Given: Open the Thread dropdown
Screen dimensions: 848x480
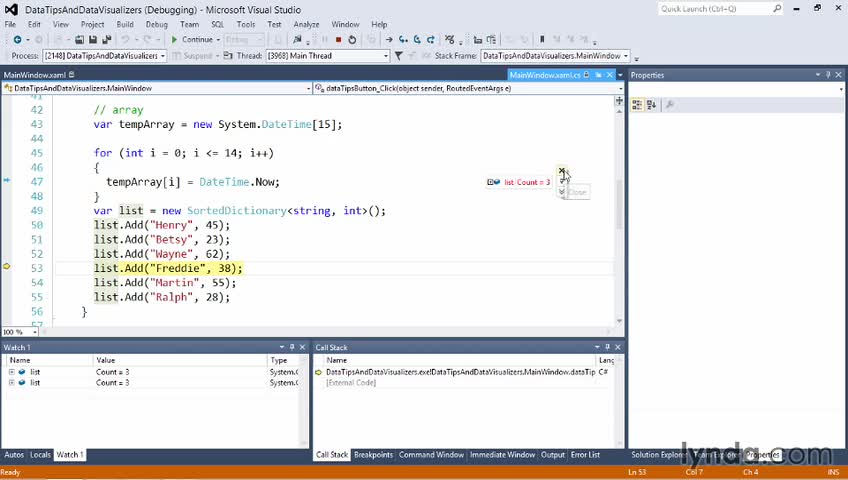Looking at the screenshot, I should click(x=386, y=56).
